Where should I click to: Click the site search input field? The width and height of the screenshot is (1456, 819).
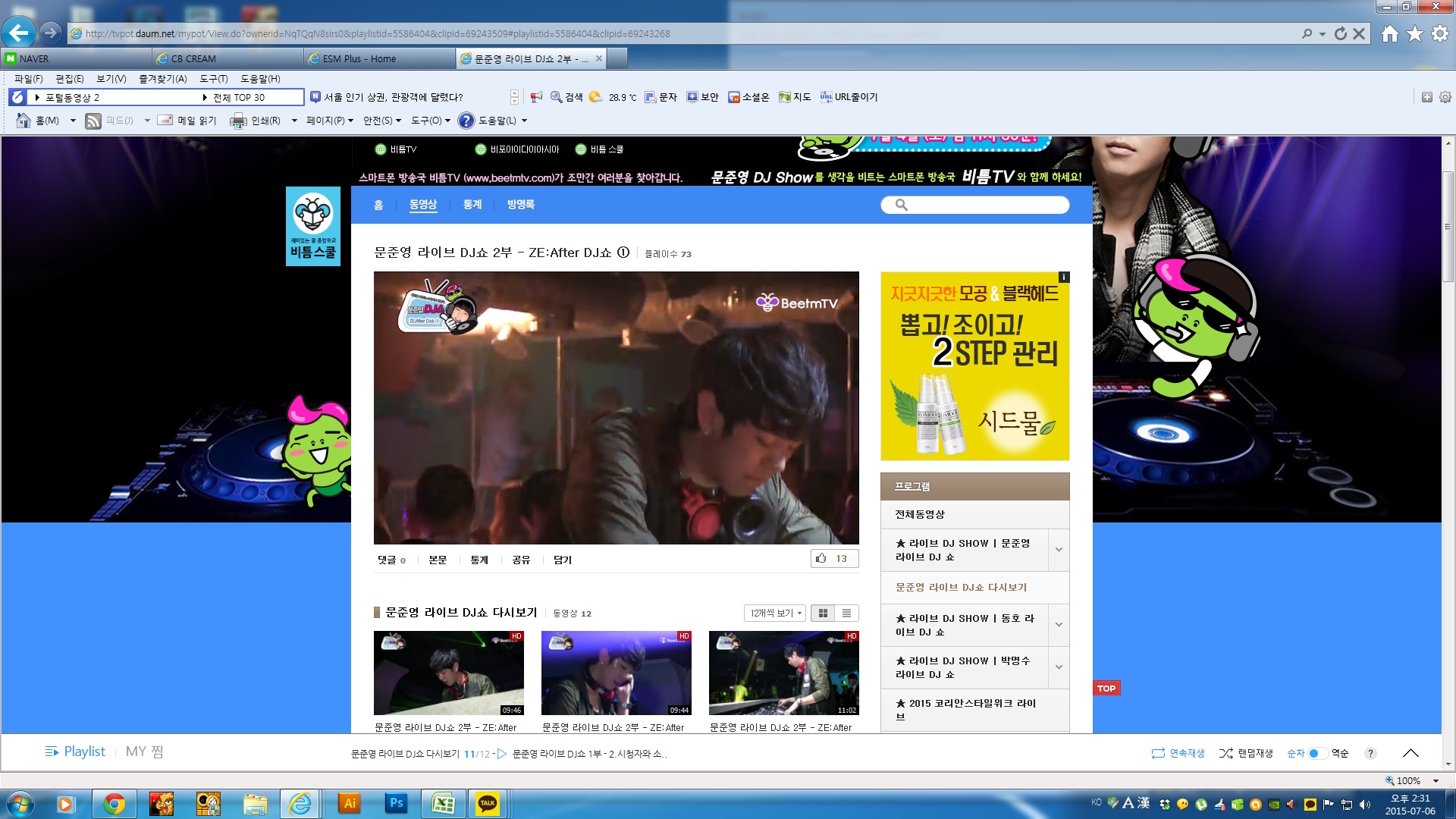click(x=975, y=205)
